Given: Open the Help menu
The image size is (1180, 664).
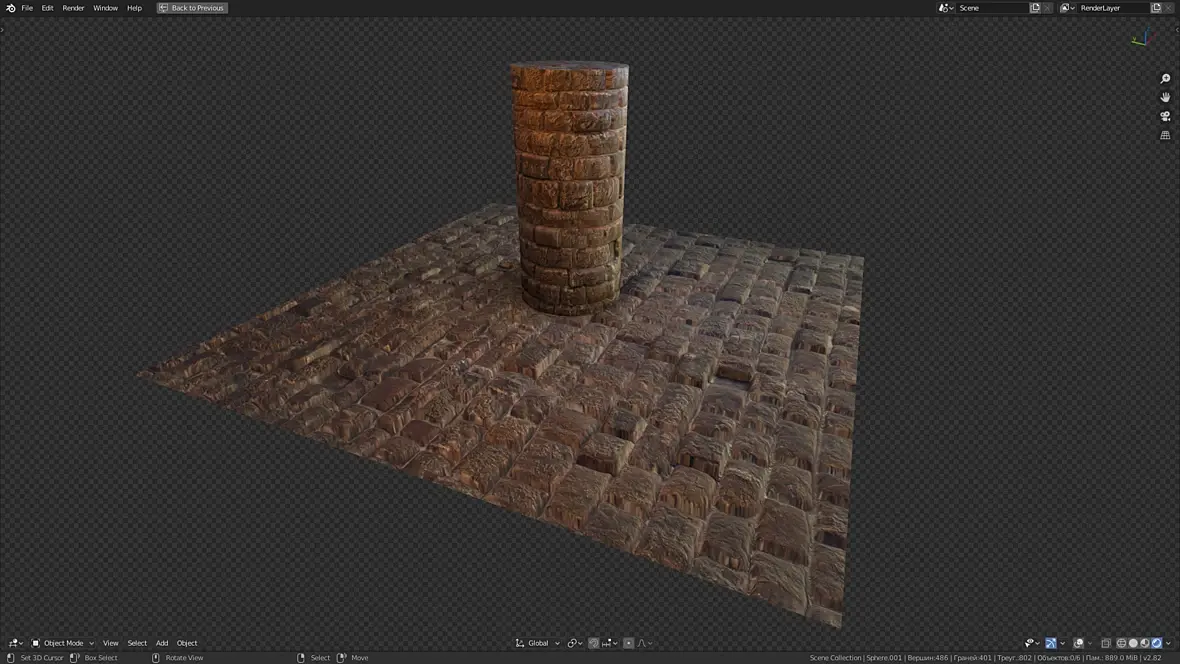Looking at the screenshot, I should [x=134, y=8].
